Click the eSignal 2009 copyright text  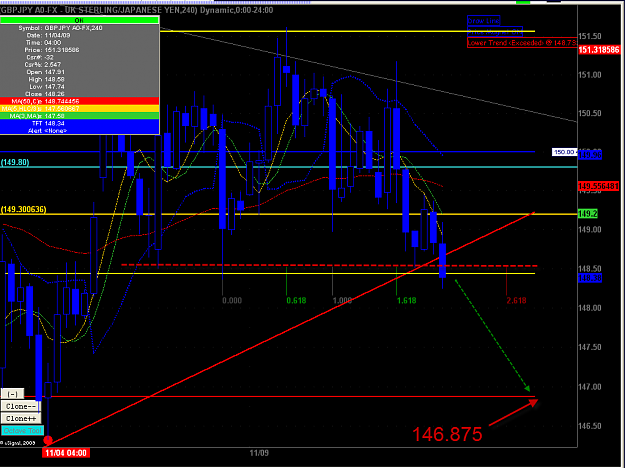(x=18, y=442)
